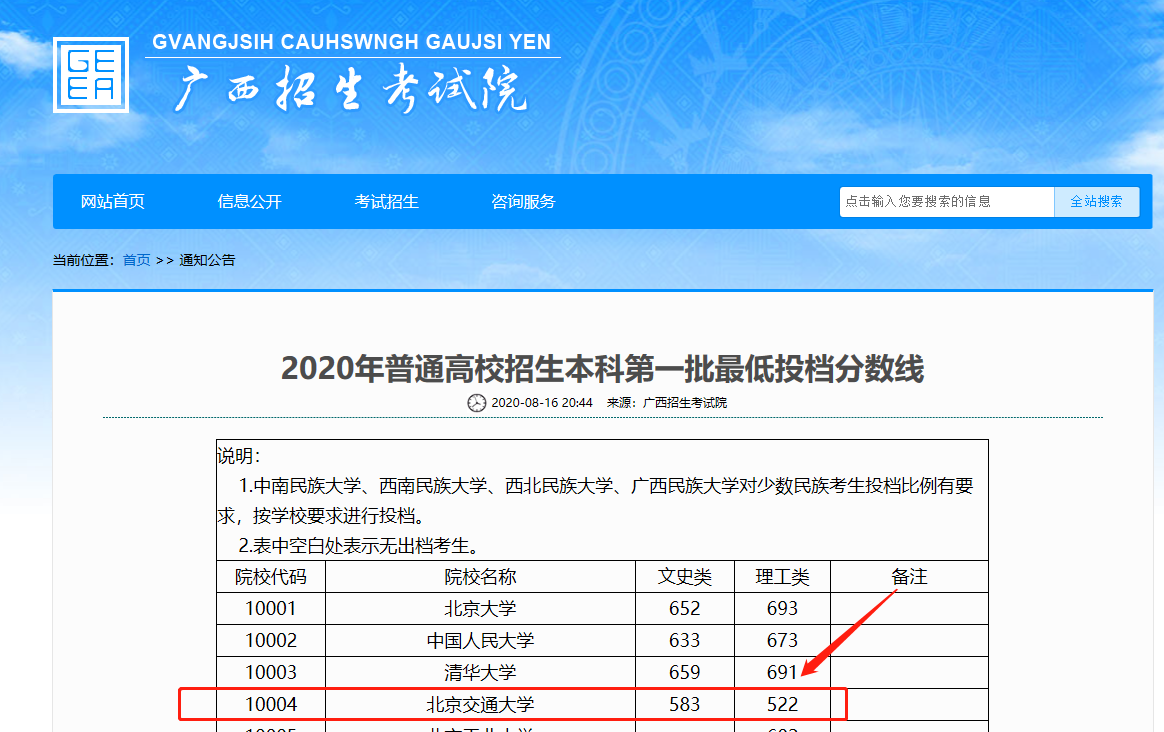
Task: Select the 理工类 score 693
Action: [782, 609]
